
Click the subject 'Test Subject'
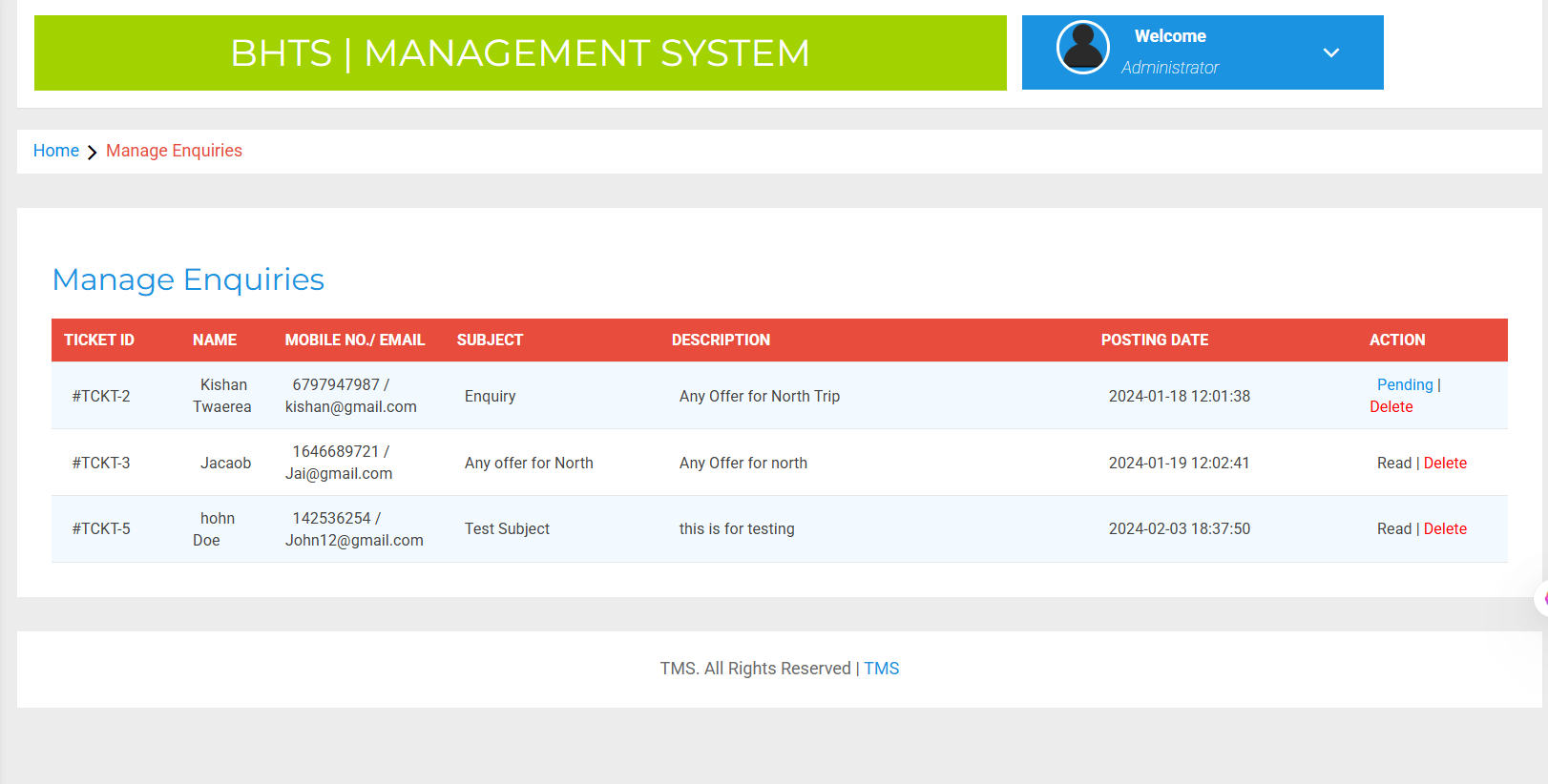coord(507,528)
